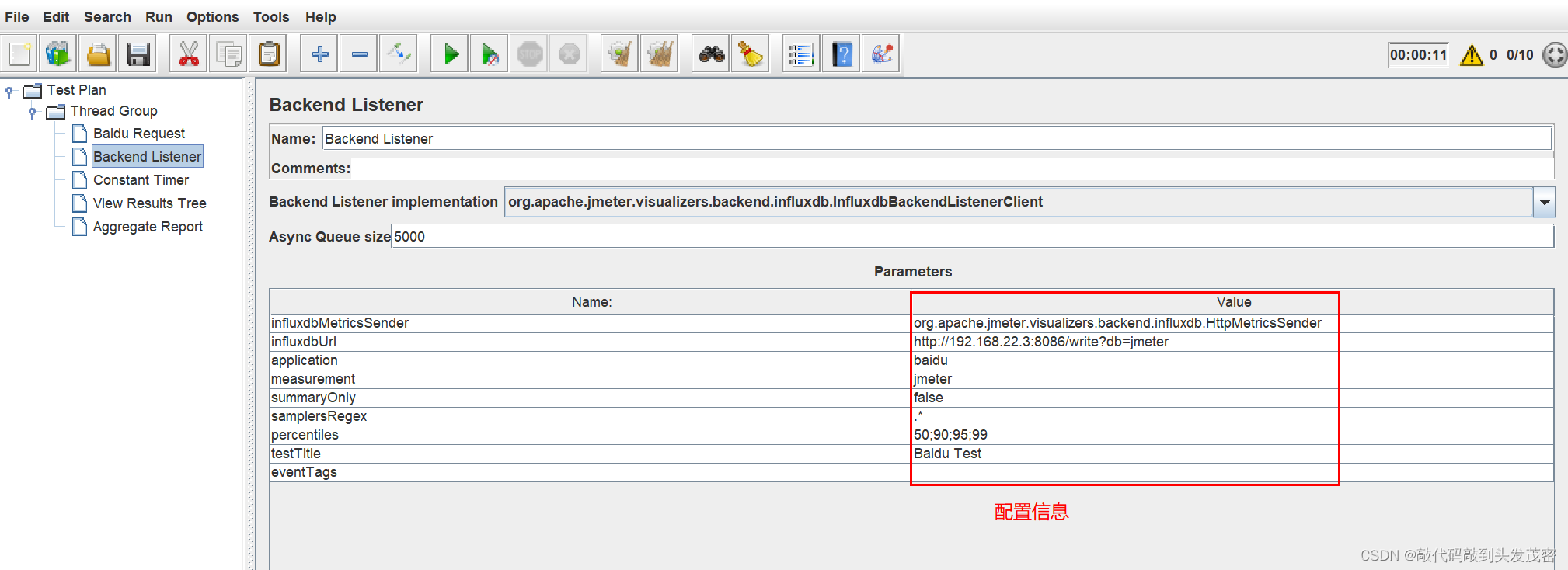Open the Edit menu

click(x=56, y=17)
